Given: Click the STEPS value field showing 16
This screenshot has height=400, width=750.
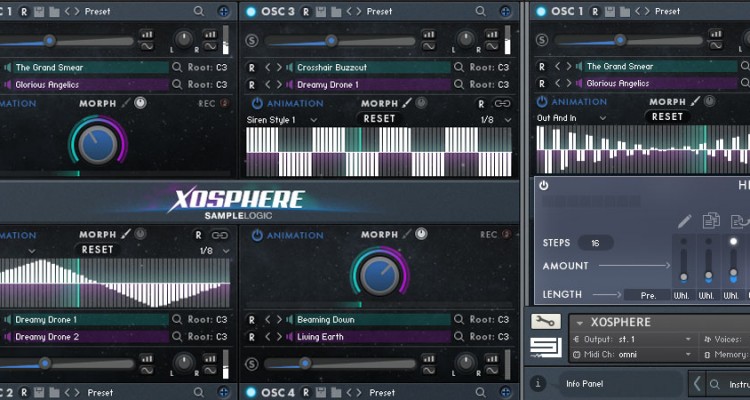Looking at the screenshot, I should click(595, 243).
